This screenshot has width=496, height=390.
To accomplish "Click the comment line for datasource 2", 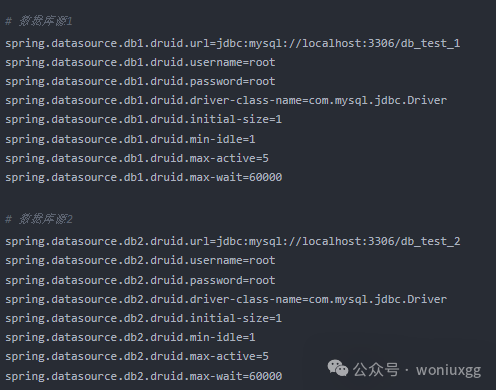I will pos(39,219).
